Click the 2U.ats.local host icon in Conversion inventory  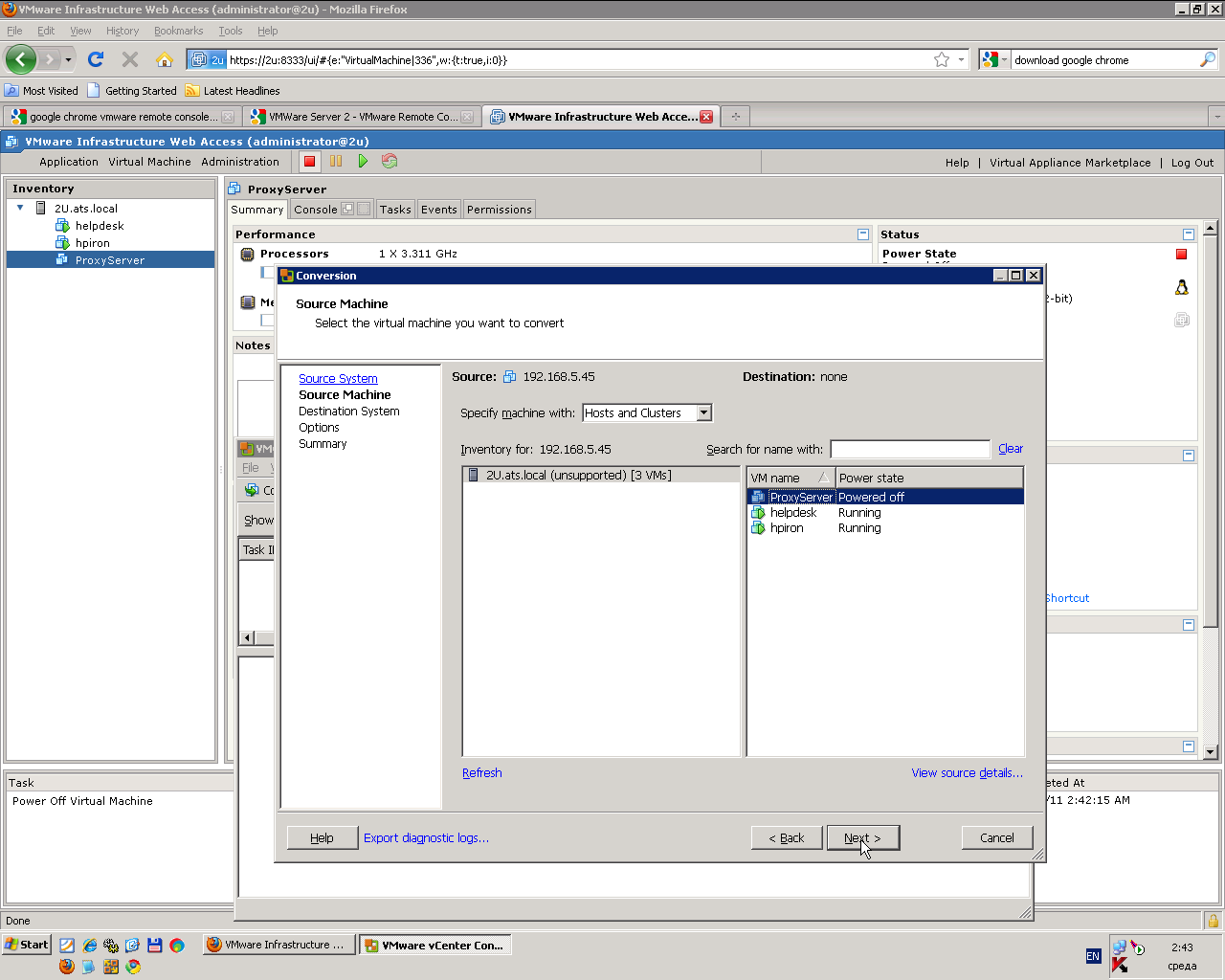pyautogui.click(x=473, y=475)
